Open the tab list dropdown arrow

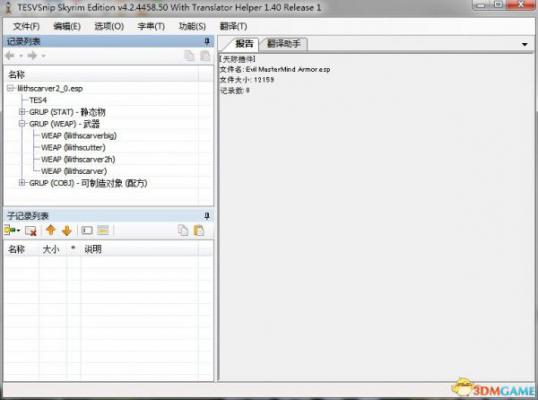tap(525, 44)
